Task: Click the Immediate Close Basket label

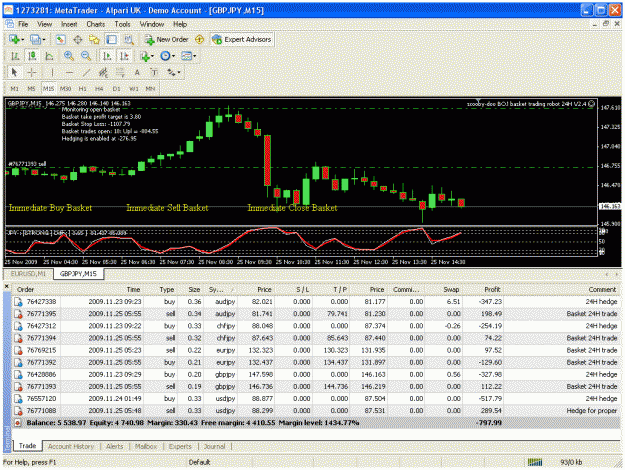Action: (x=293, y=208)
